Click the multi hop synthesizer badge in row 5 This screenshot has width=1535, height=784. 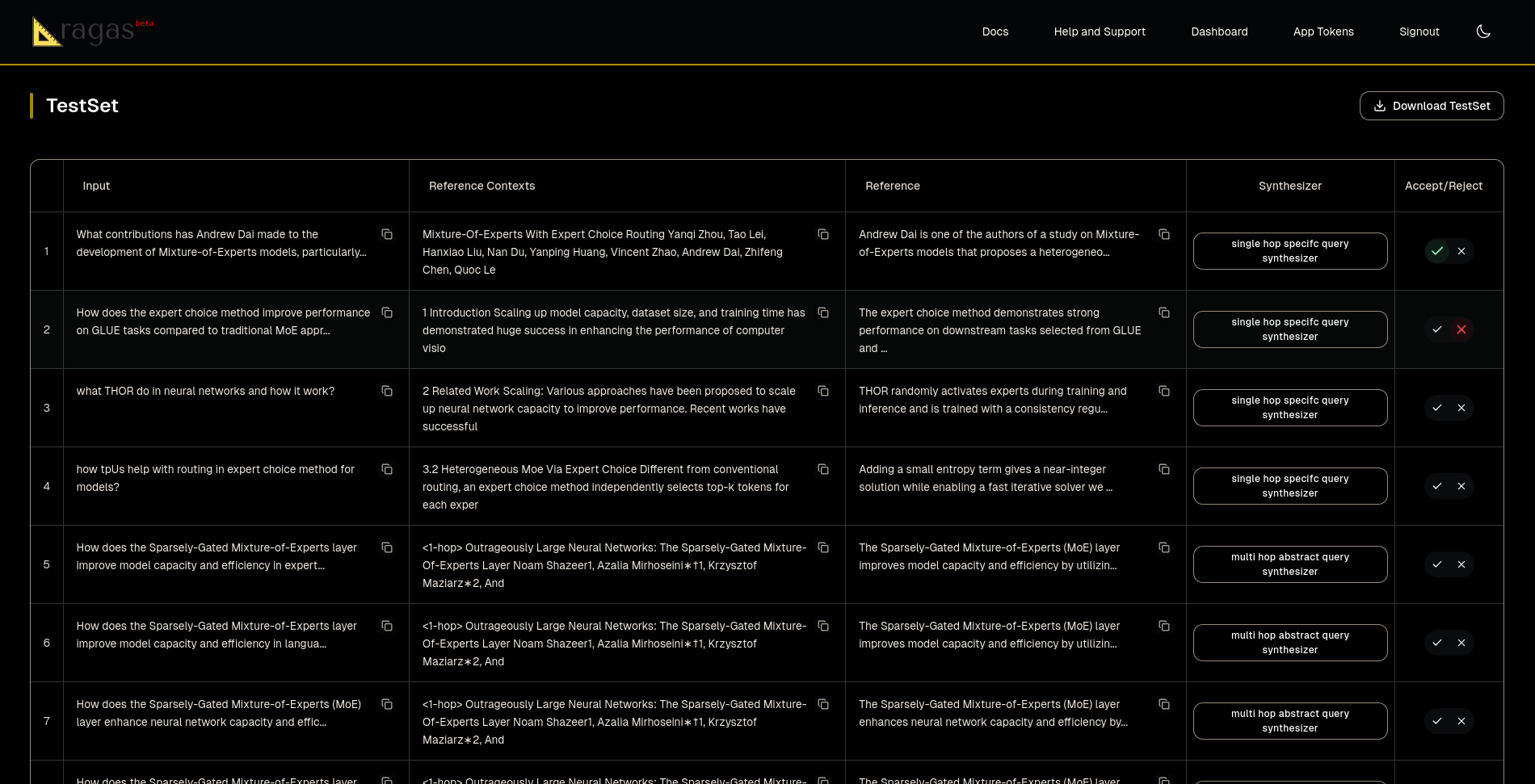[1290, 564]
